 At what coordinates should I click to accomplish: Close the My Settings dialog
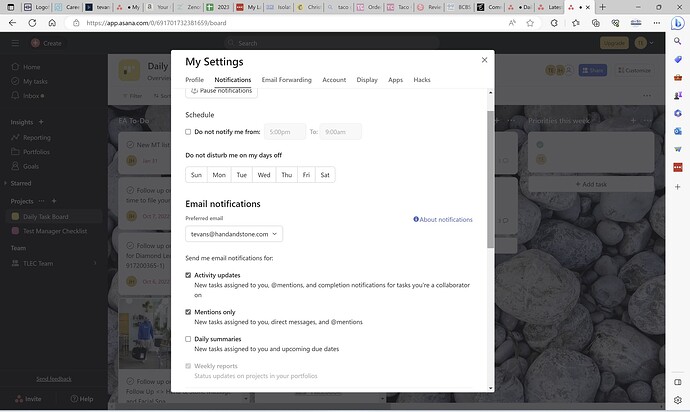(484, 60)
